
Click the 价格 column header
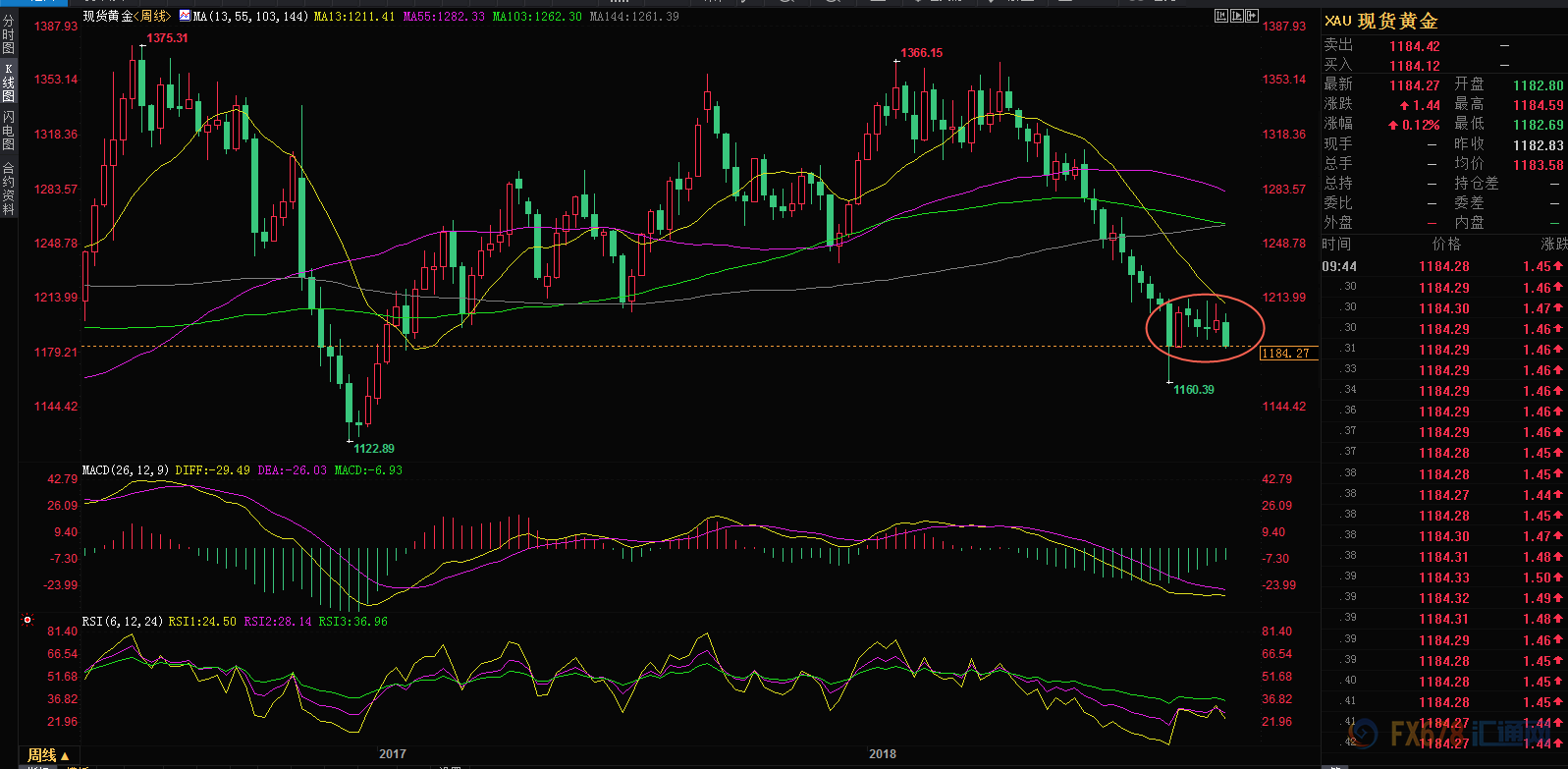click(1446, 244)
